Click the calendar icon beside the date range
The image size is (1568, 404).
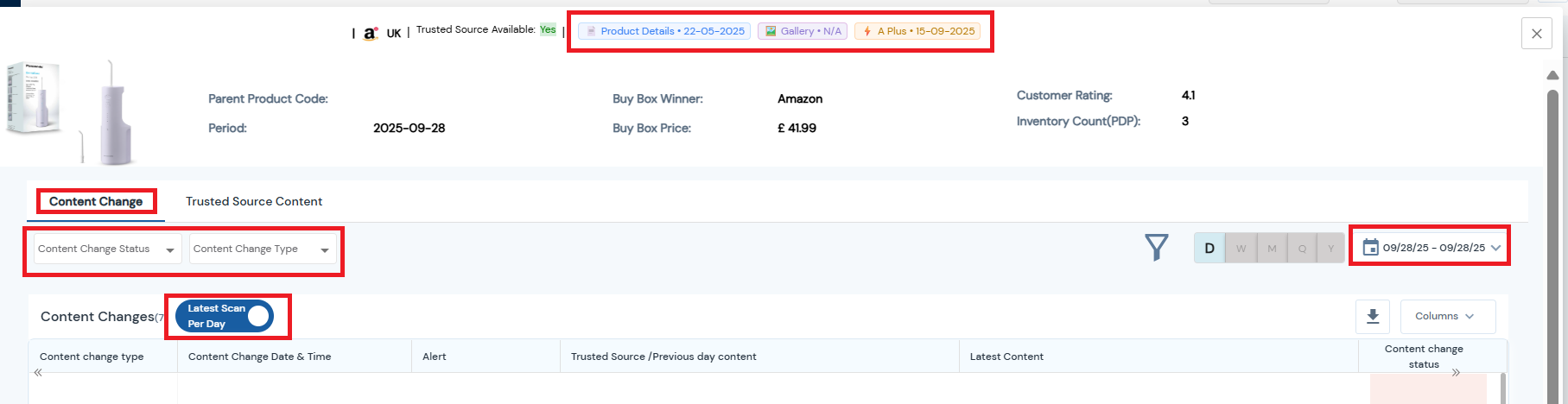click(x=1370, y=248)
